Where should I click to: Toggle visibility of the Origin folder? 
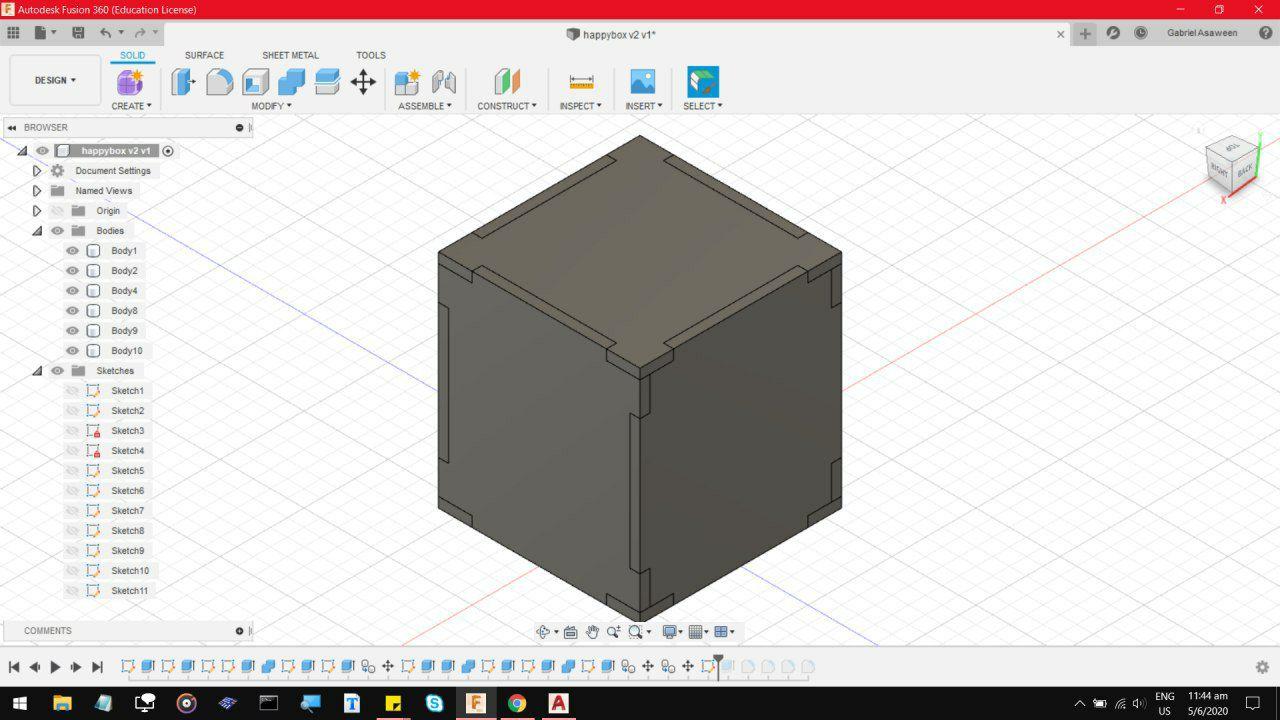[57, 211]
